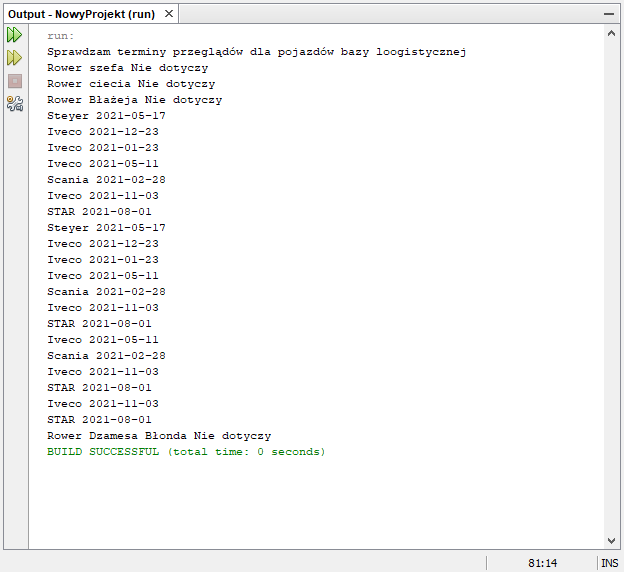The width and height of the screenshot is (626, 572).
Task: Open output settings via wrench icon
Action: pyautogui.click(x=14, y=103)
